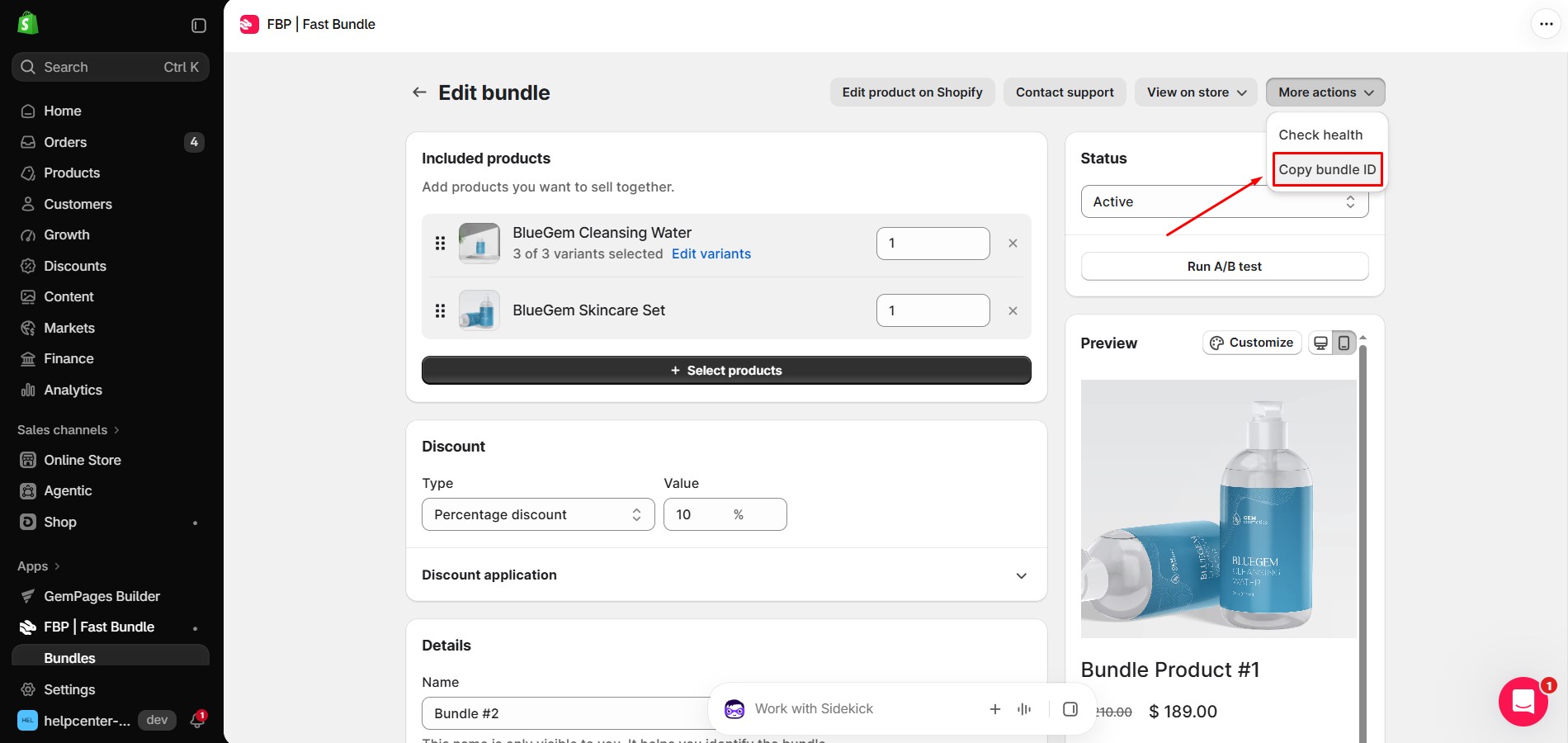Click the Customize preview button

(1252, 343)
